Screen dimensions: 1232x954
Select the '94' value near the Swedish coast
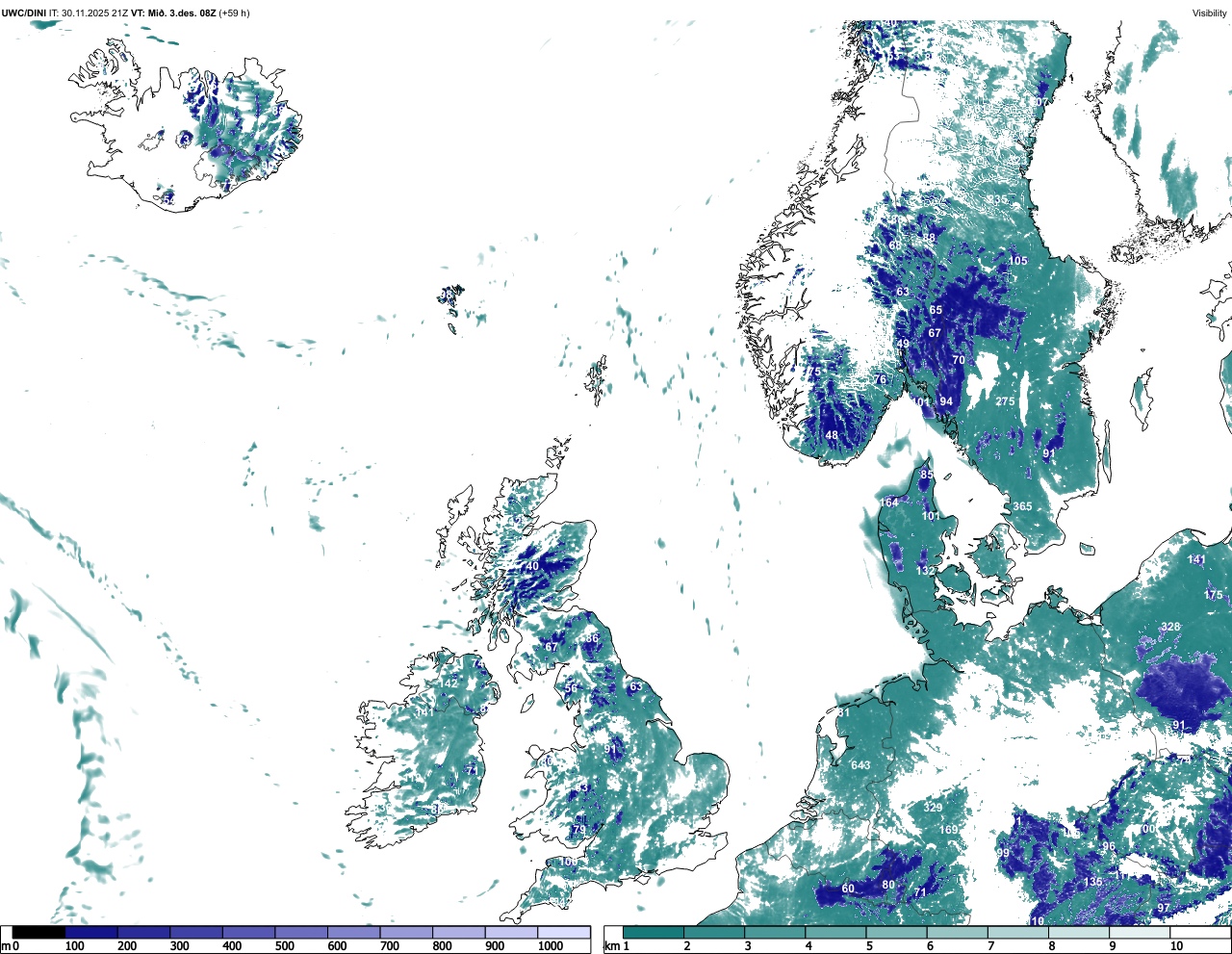click(x=946, y=402)
